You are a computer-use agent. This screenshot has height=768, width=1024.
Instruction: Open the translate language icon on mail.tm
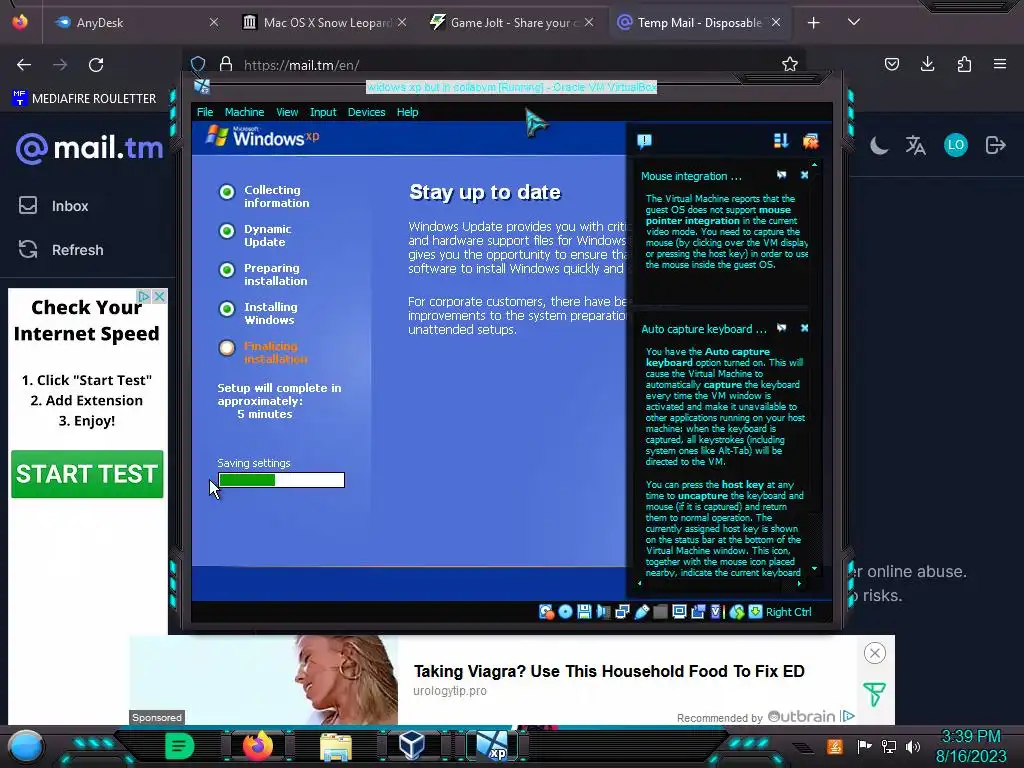(x=916, y=145)
